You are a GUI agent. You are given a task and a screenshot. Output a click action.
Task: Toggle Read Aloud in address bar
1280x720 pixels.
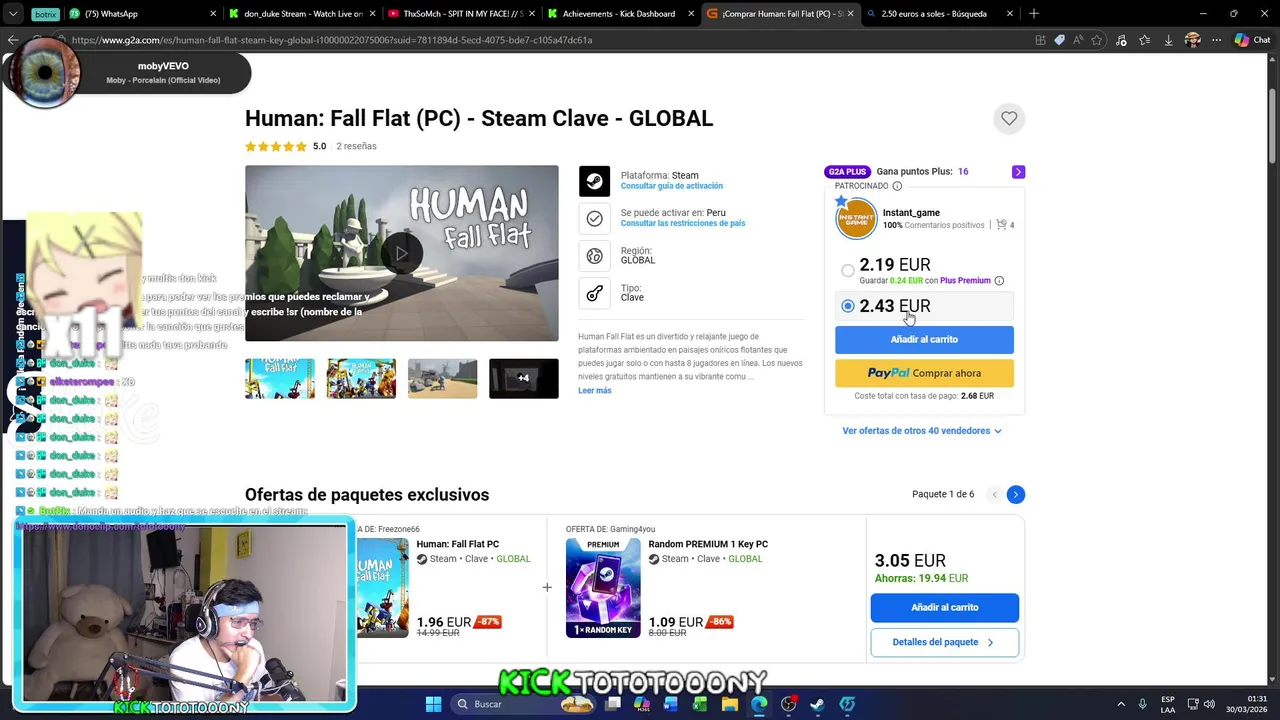1078,40
